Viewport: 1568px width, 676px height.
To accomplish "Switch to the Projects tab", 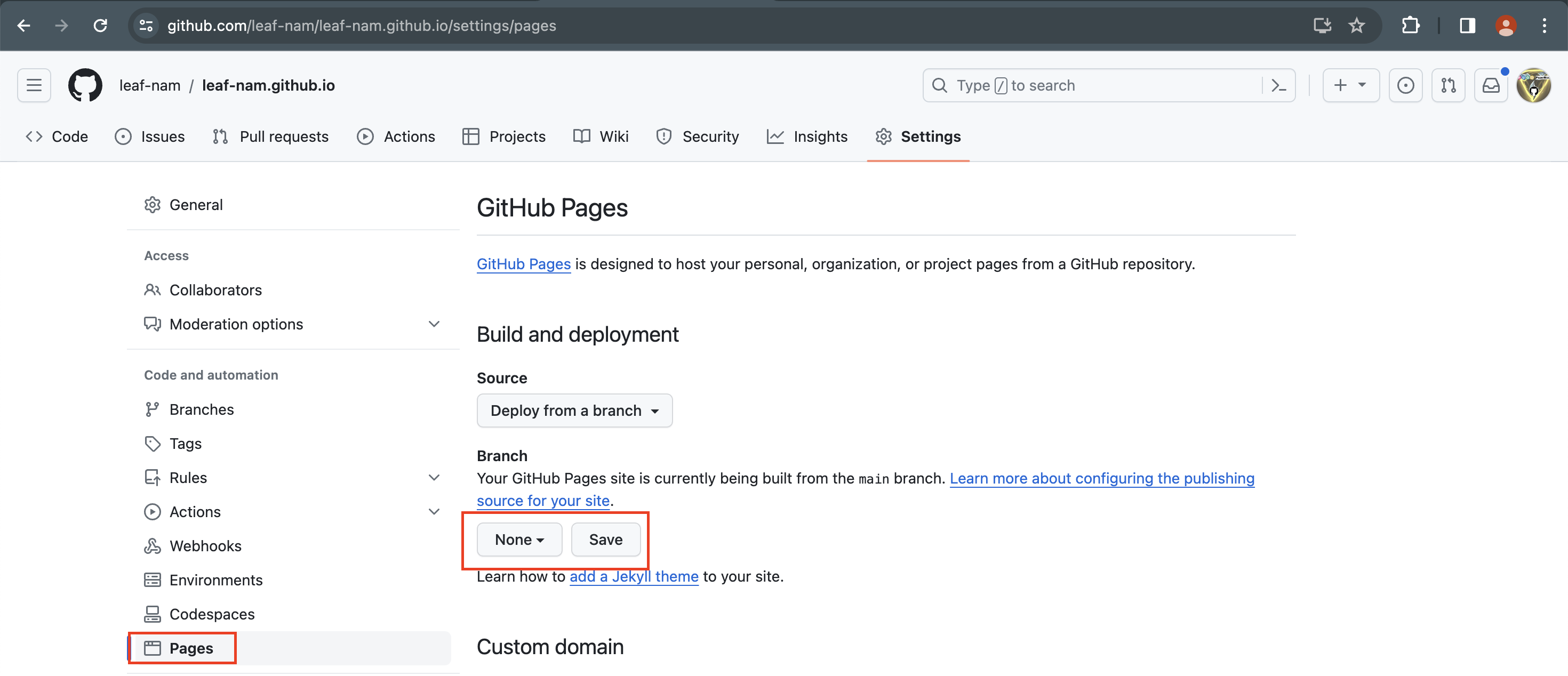I will pyautogui.click(x=504, y=136).
